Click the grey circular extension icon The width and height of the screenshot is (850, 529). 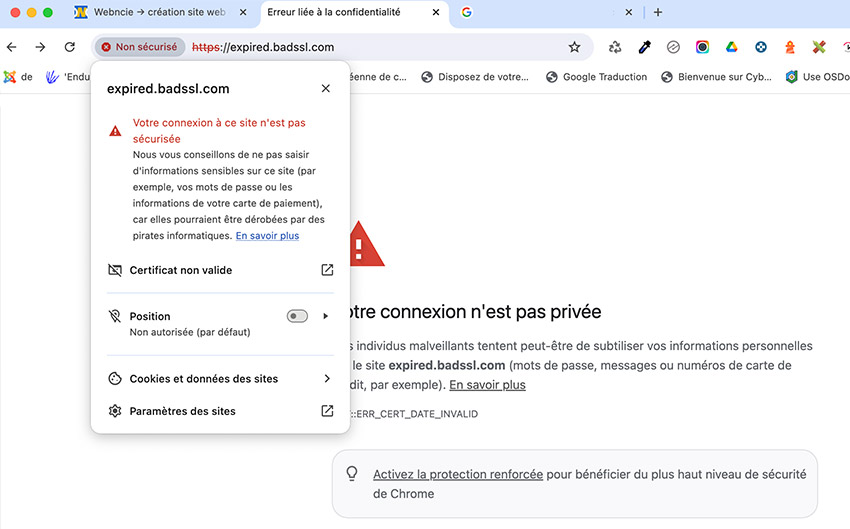tap(673, 47)
